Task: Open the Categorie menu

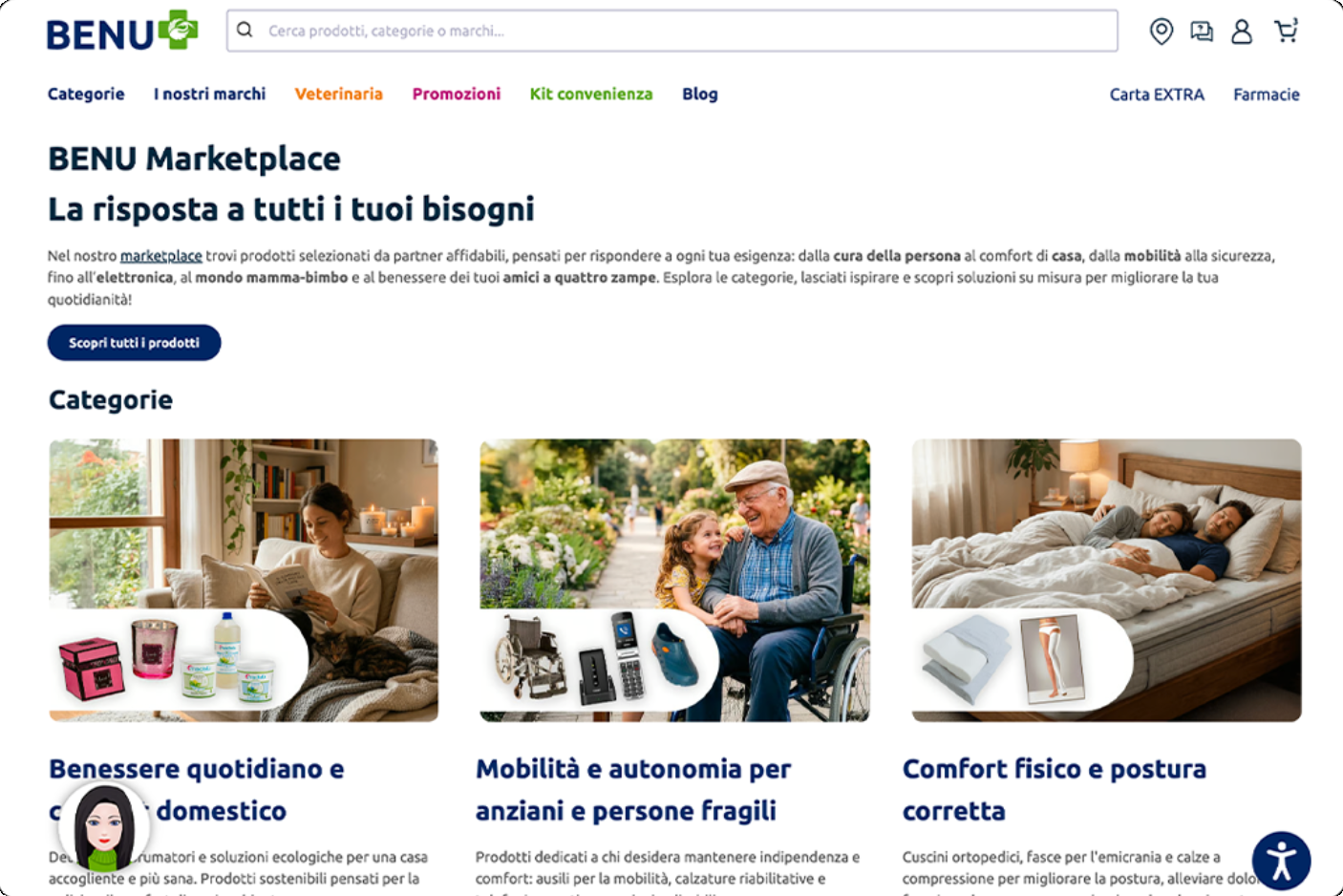Action: tap(86, 94)
